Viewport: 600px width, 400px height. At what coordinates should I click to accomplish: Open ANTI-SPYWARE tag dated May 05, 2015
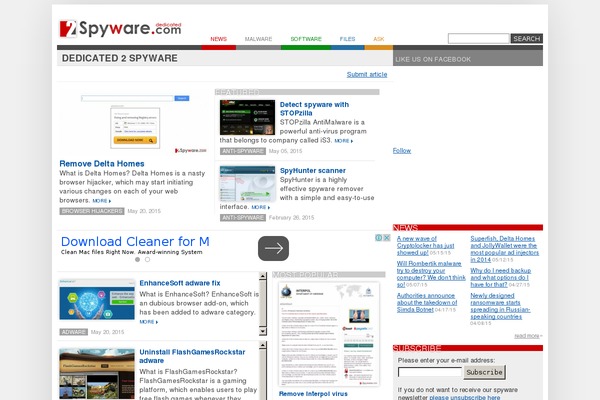pyautogui.click(x=243, y=151)
